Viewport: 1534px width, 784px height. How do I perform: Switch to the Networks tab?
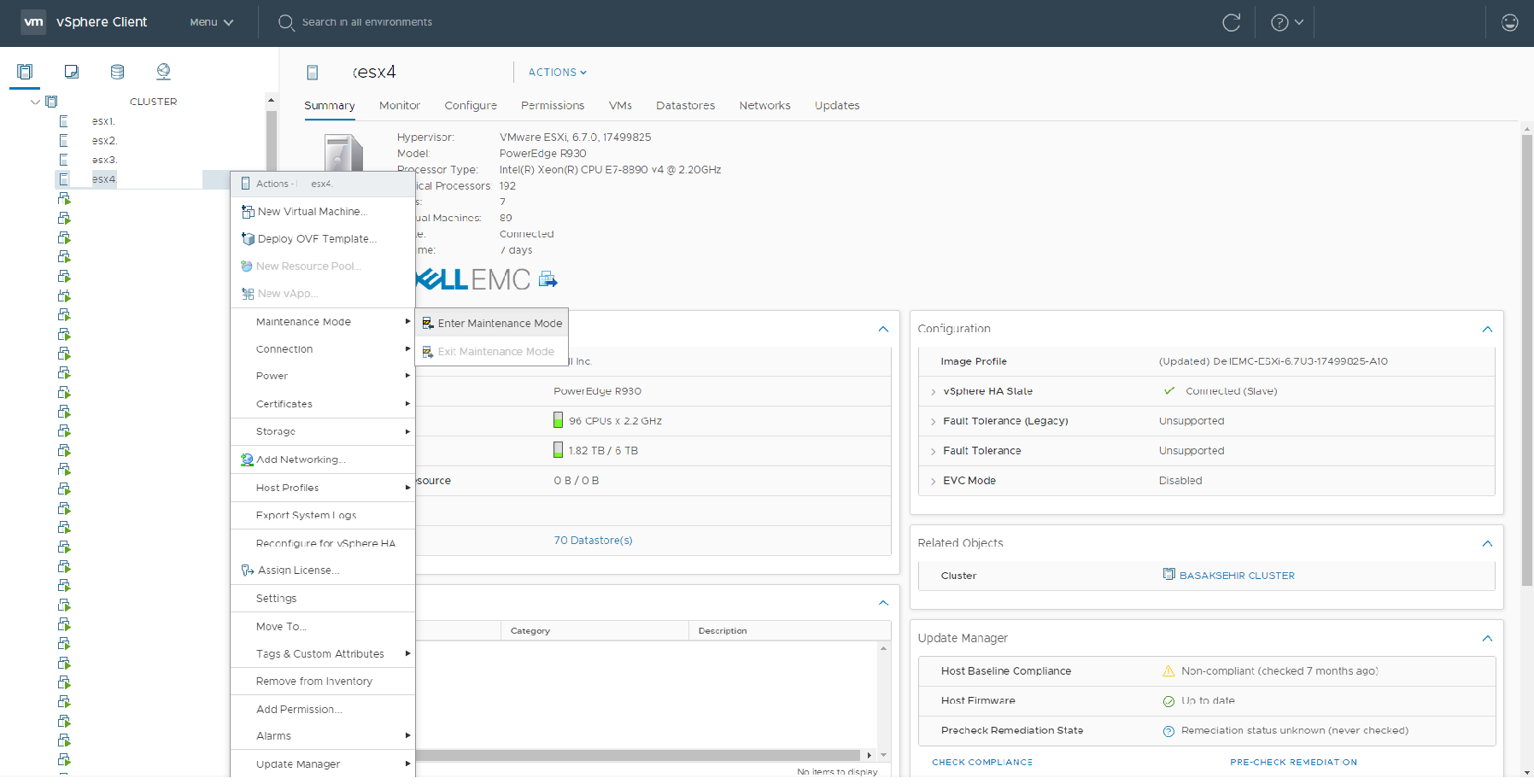(x=764, y=106)
